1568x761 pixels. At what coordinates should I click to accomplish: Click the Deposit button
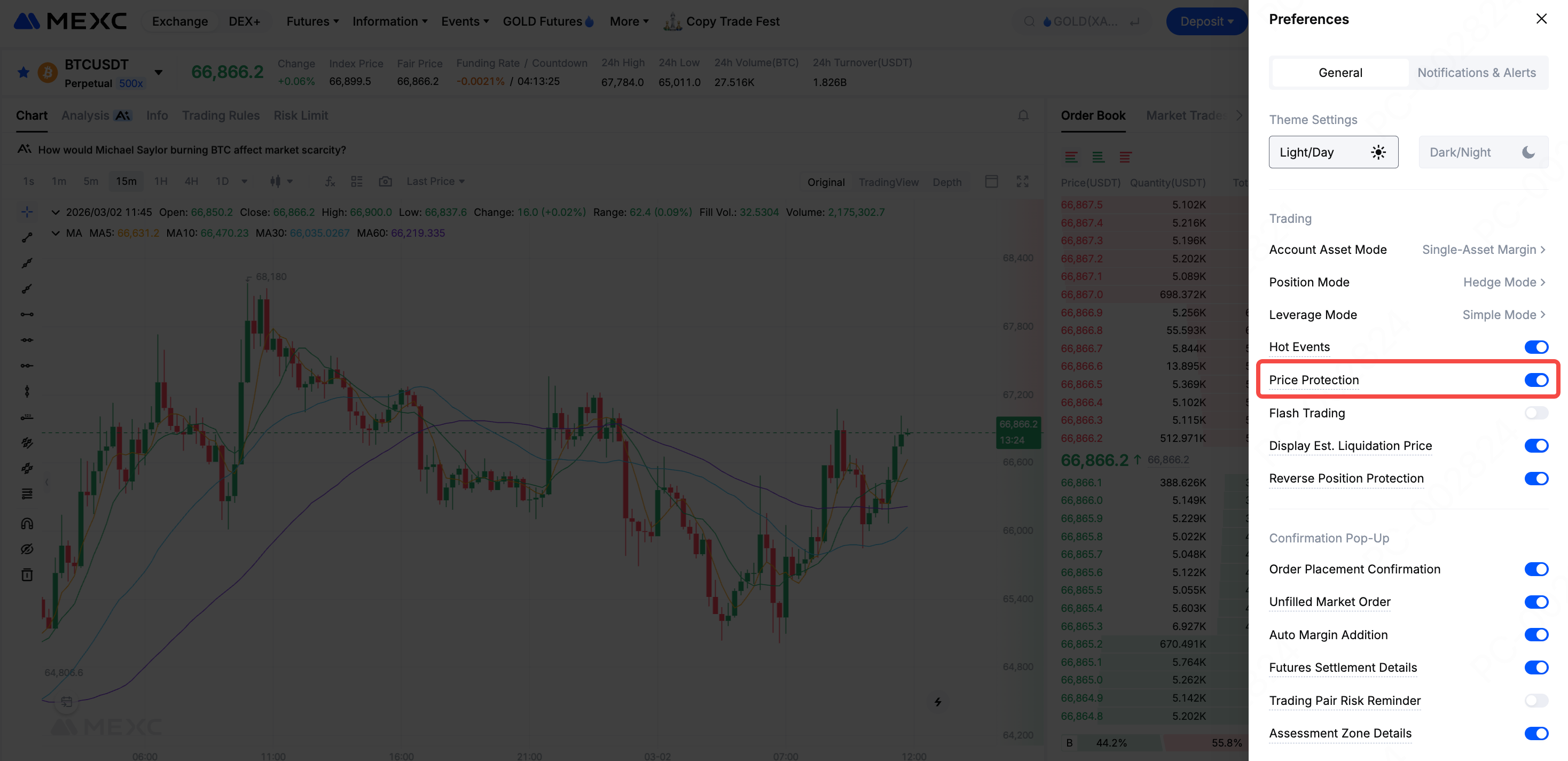[x=1205, y=21]
